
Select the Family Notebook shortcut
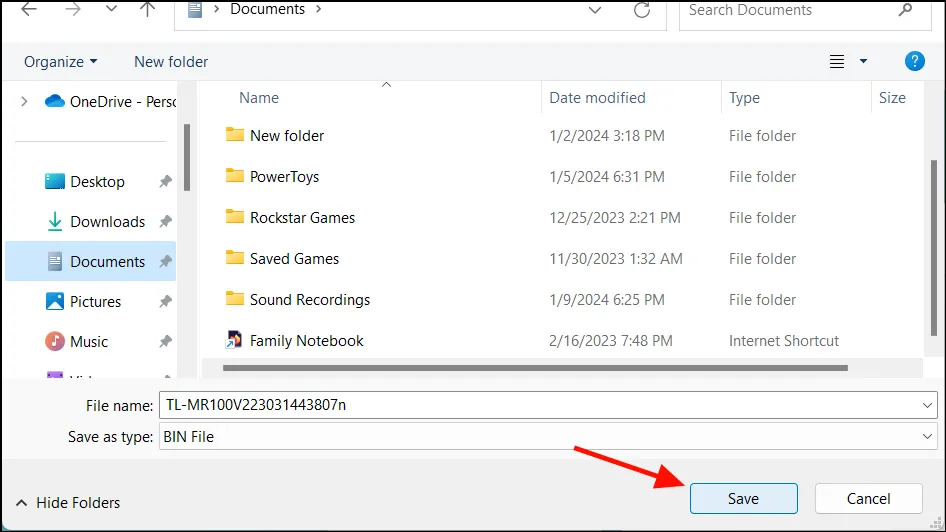tap(306, 341)
